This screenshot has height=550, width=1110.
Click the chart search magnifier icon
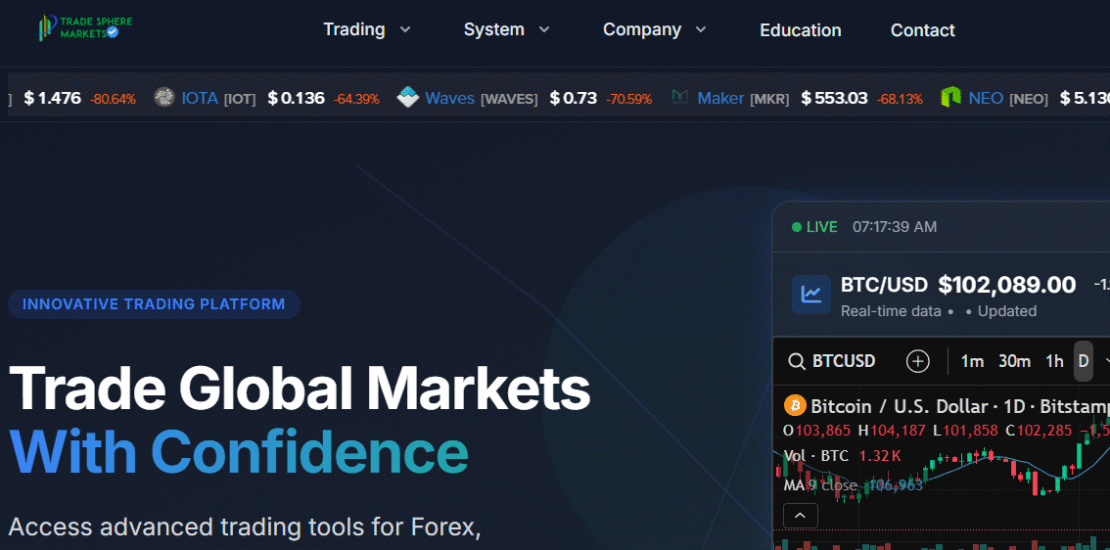pyautogui.click(x=796, y=362)
